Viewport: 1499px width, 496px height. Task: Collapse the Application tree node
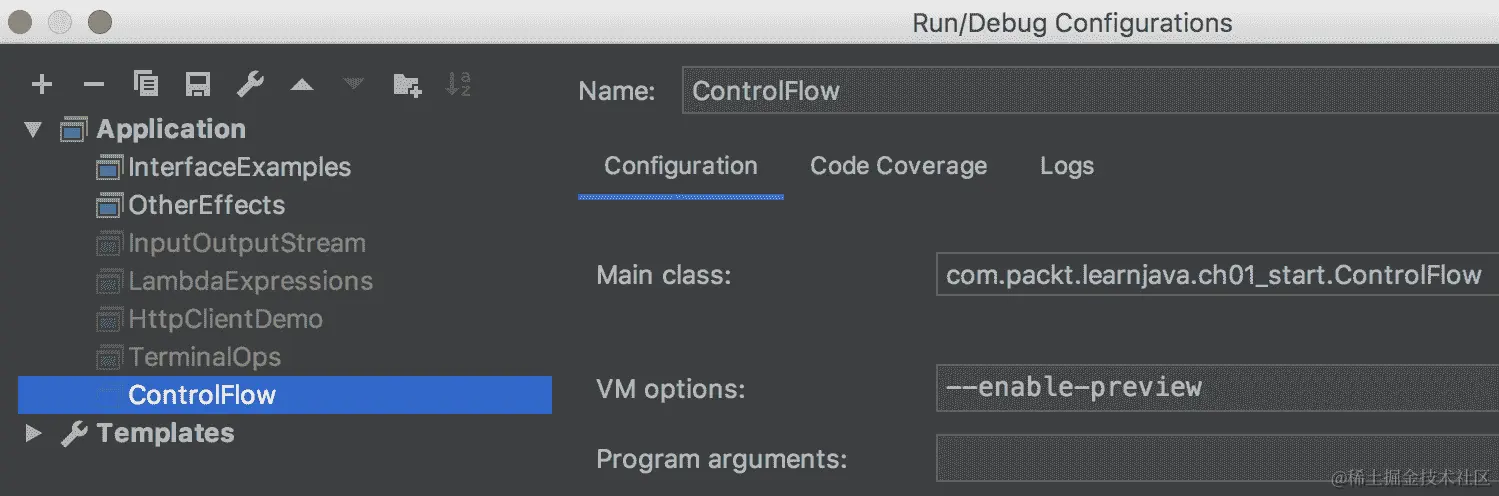(x=34, y=129)
